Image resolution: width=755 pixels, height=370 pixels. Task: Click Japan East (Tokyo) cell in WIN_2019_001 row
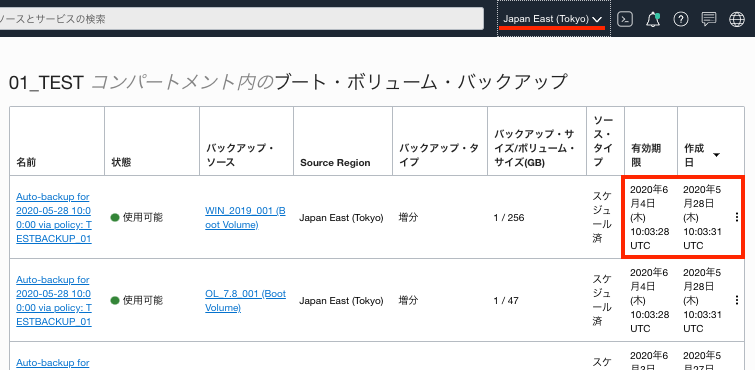pyautogui.click(x=341, y=218)
